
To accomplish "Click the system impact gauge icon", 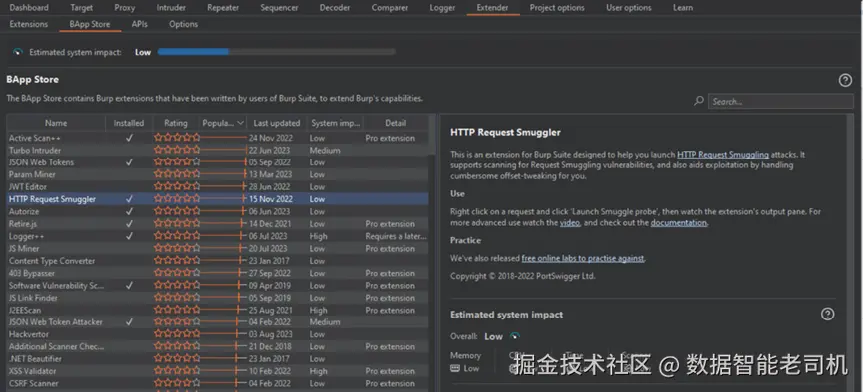I will tap(18, 52).
